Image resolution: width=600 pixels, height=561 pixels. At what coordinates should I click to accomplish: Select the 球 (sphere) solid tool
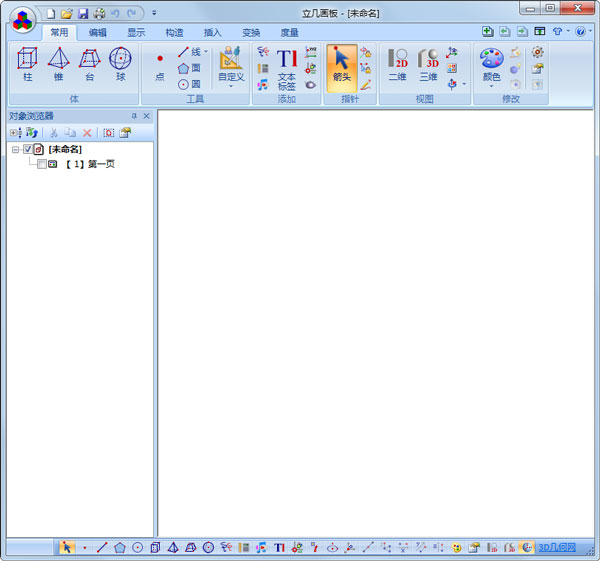coord(121,65)
